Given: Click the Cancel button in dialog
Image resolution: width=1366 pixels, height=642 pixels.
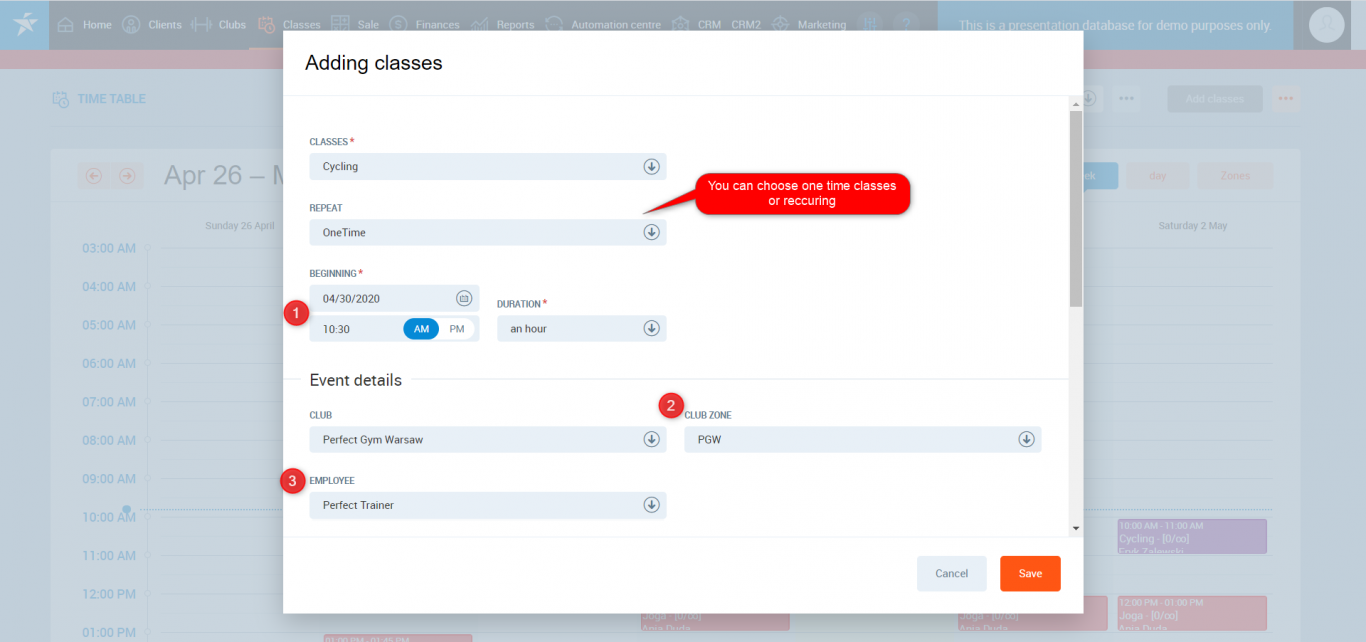Looking at the screenshot, I should point(951,574).
